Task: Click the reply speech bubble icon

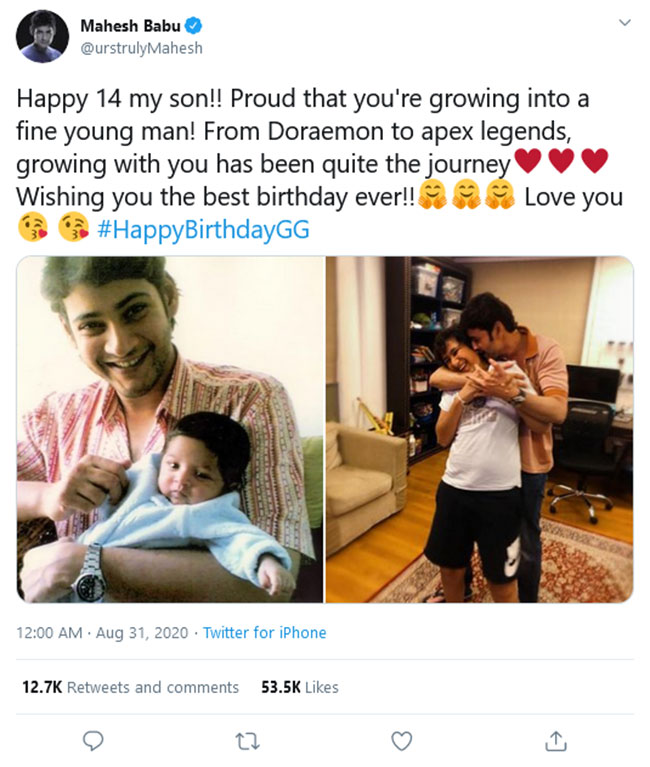Action: 94,741
